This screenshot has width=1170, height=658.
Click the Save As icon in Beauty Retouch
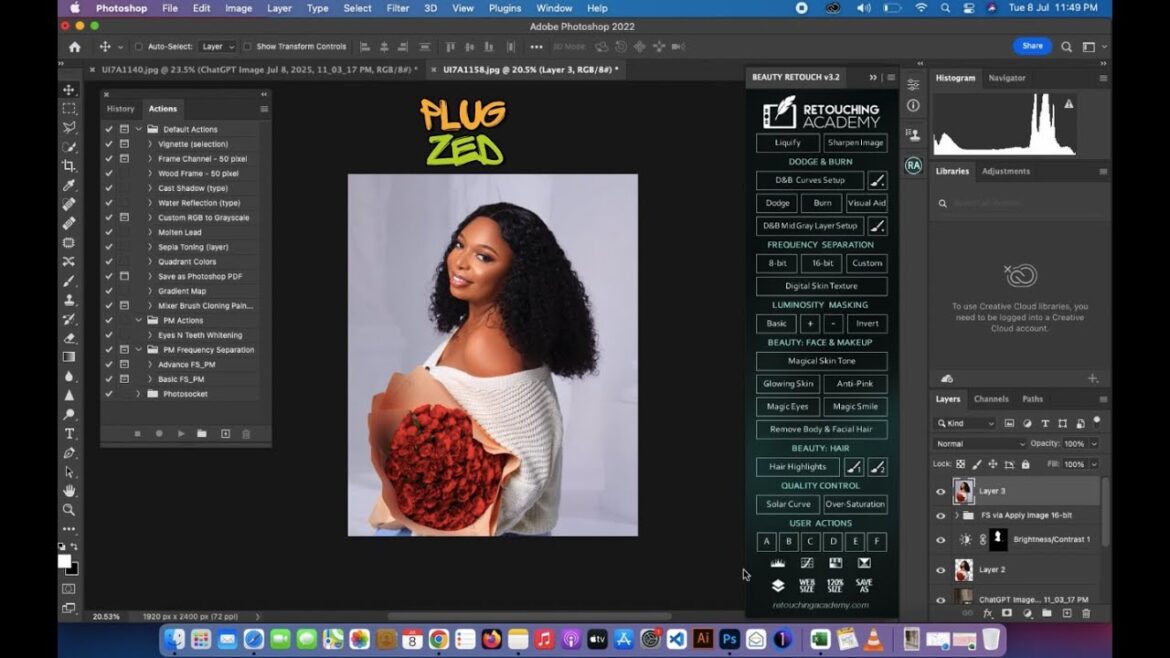pyautogui.click(x=864, y=586)
